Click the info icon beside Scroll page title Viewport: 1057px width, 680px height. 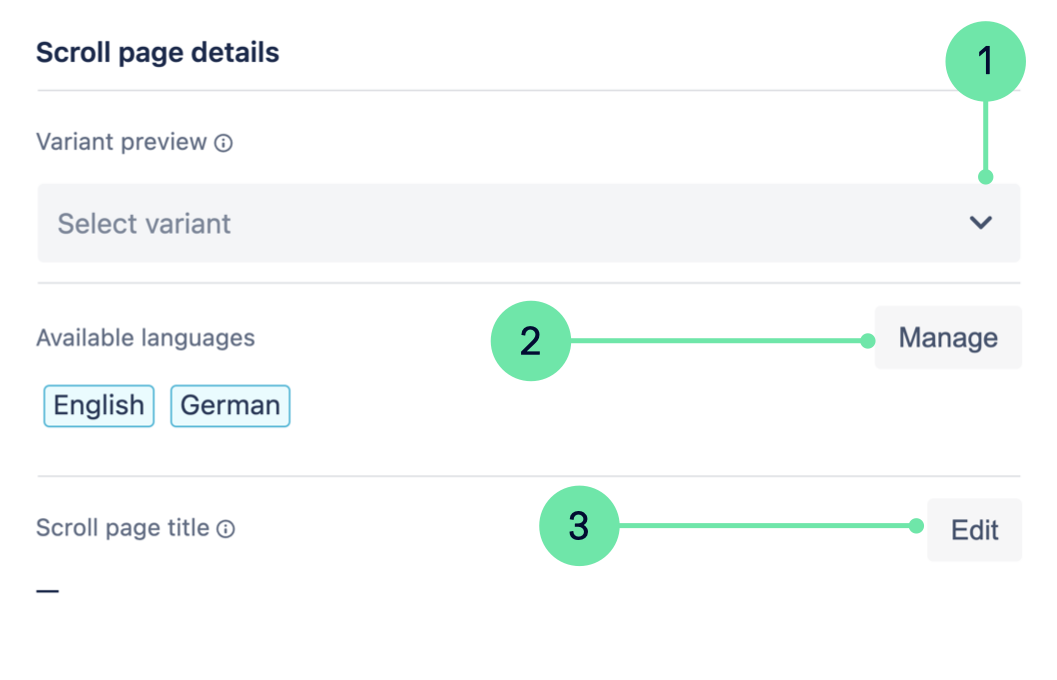(226, 529)
